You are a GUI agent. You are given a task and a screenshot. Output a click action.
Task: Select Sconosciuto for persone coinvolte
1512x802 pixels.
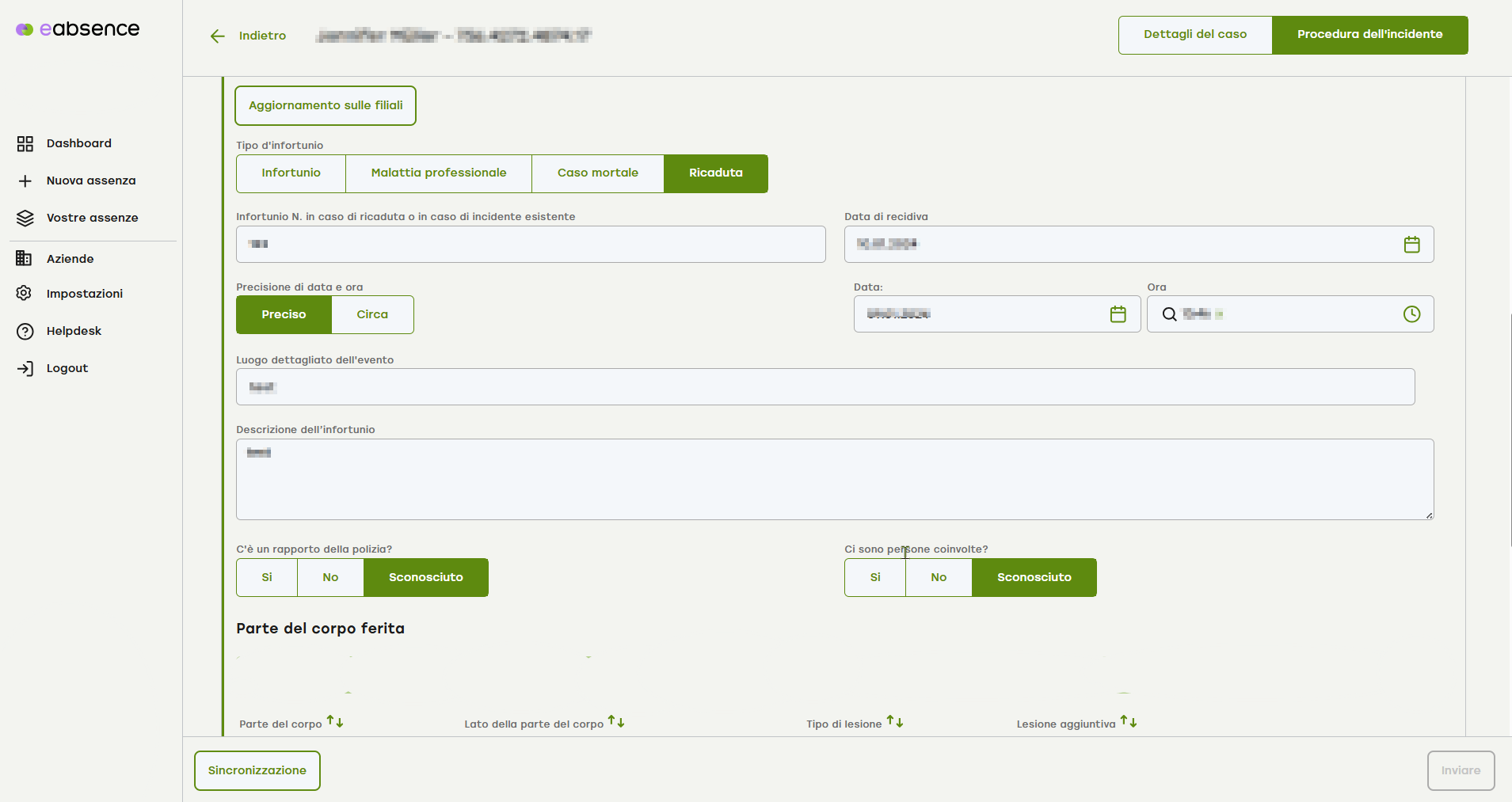1034,577
